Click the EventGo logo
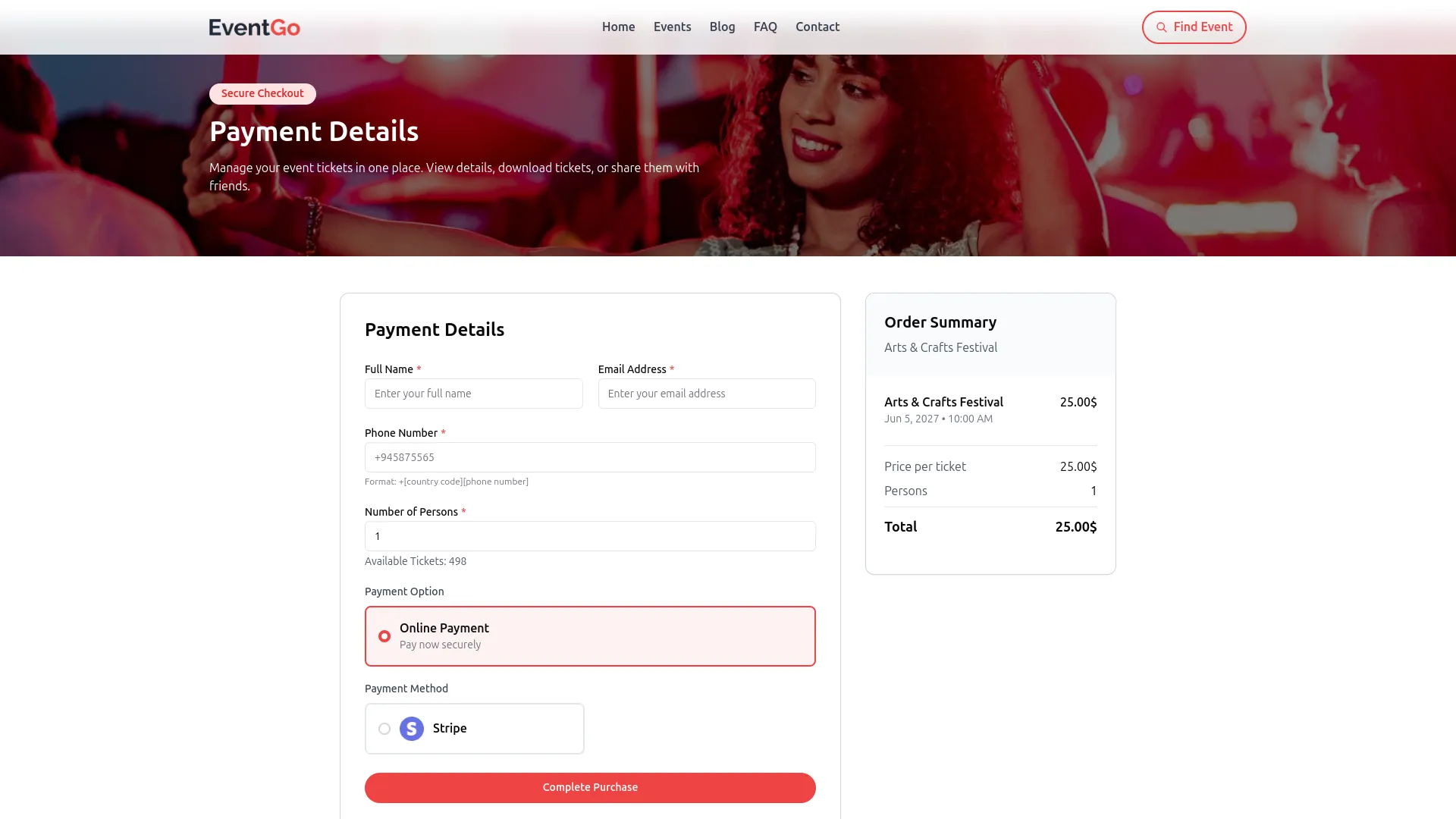Screen dimensions: 1456x819 [x=255, y=27]
